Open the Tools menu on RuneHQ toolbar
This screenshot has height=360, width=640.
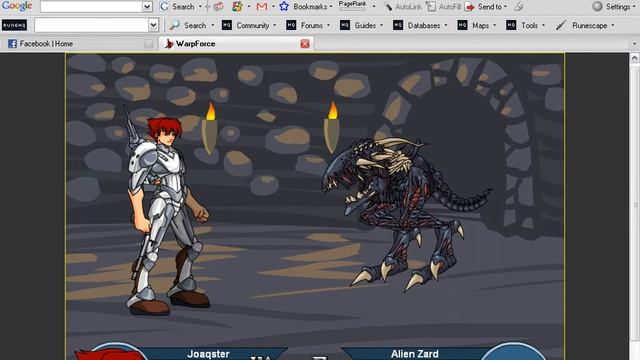533,25
